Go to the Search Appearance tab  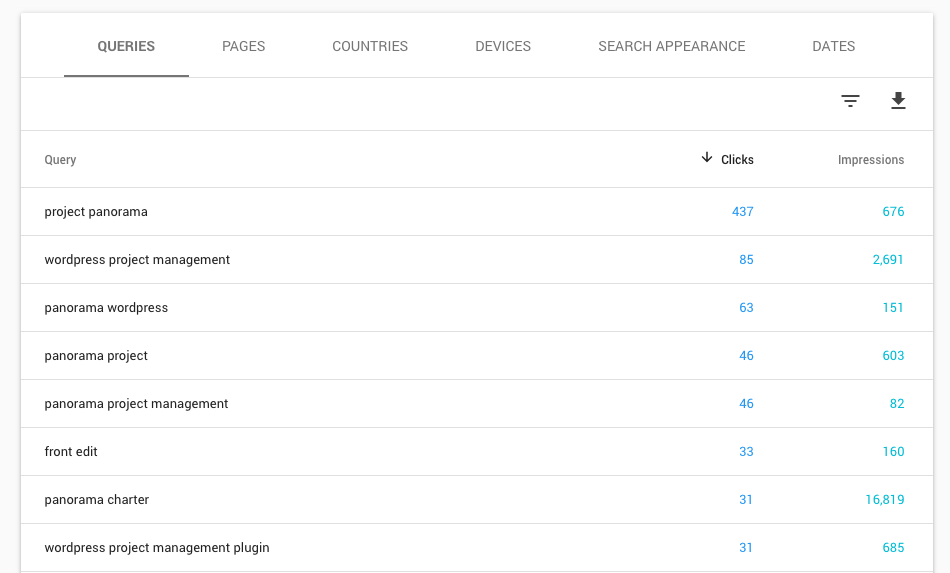(671, 46)
